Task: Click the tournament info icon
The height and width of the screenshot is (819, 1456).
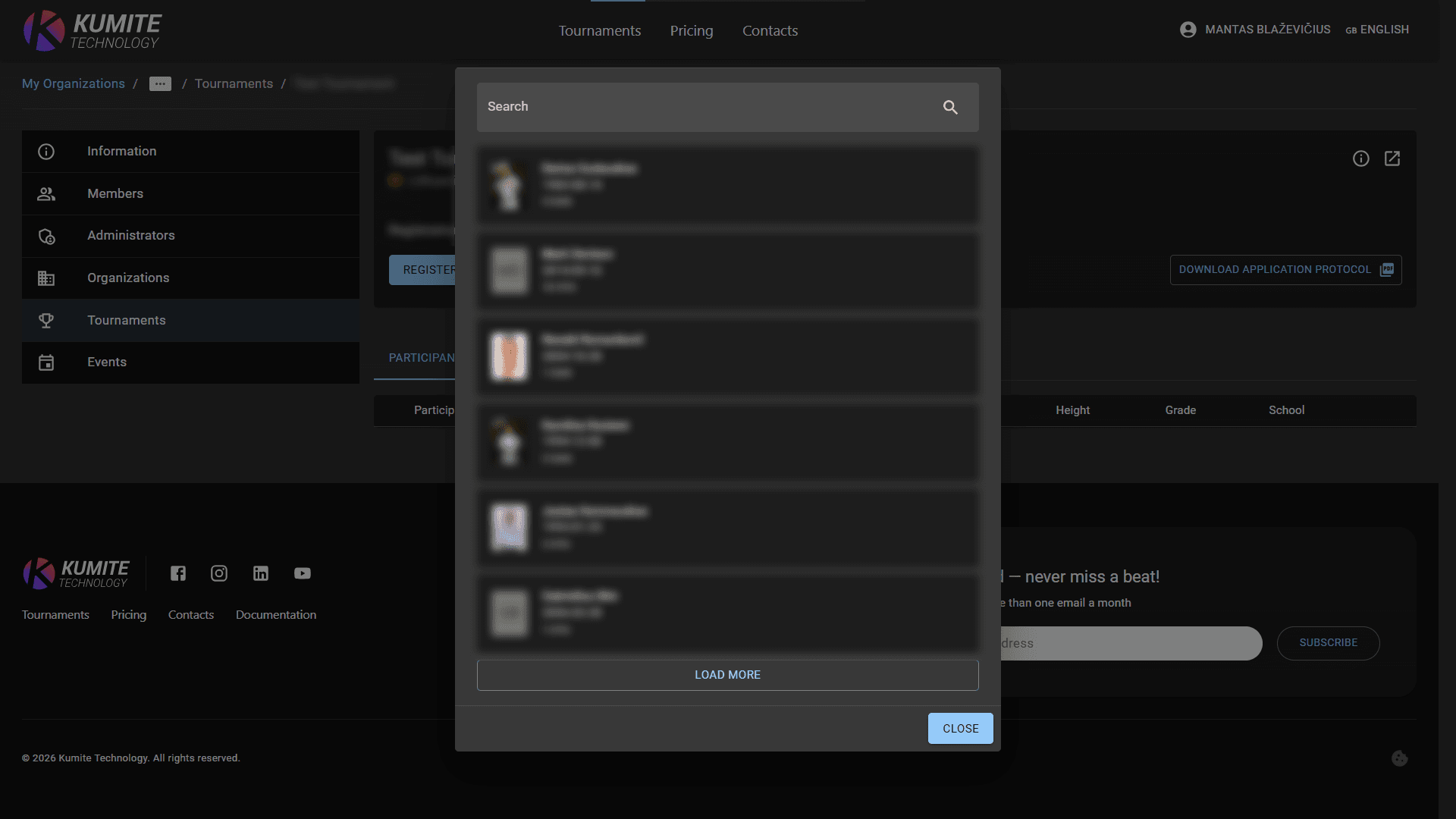Action: 1361,158
